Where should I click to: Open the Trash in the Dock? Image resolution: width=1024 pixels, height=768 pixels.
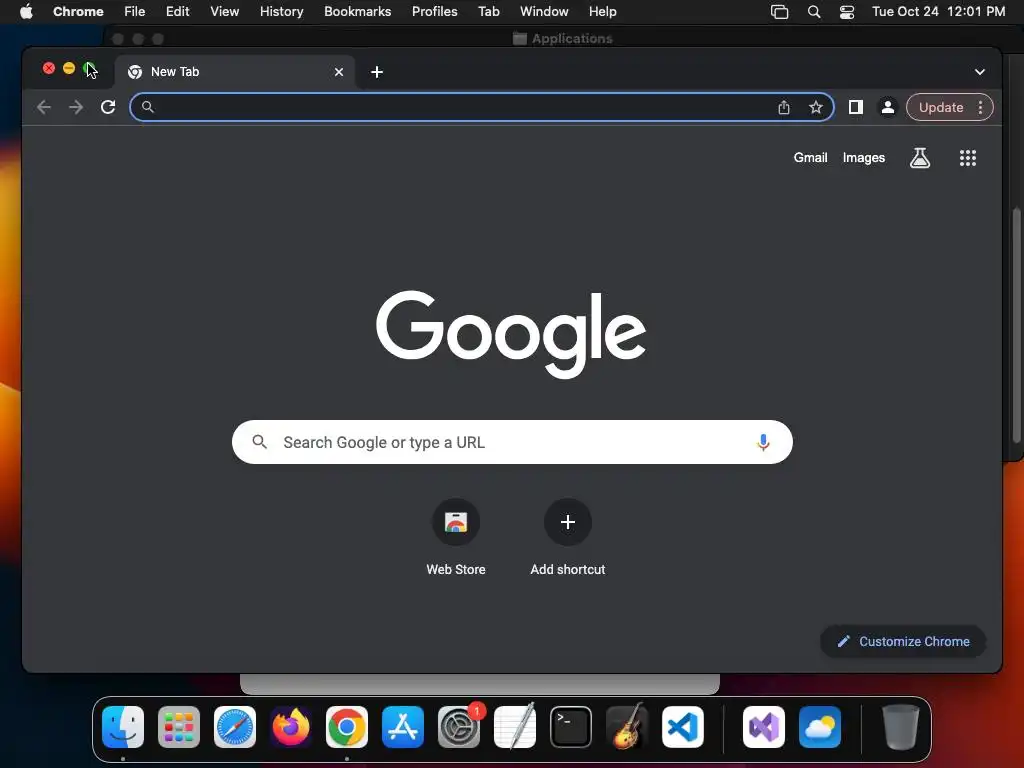click(900, 727)
